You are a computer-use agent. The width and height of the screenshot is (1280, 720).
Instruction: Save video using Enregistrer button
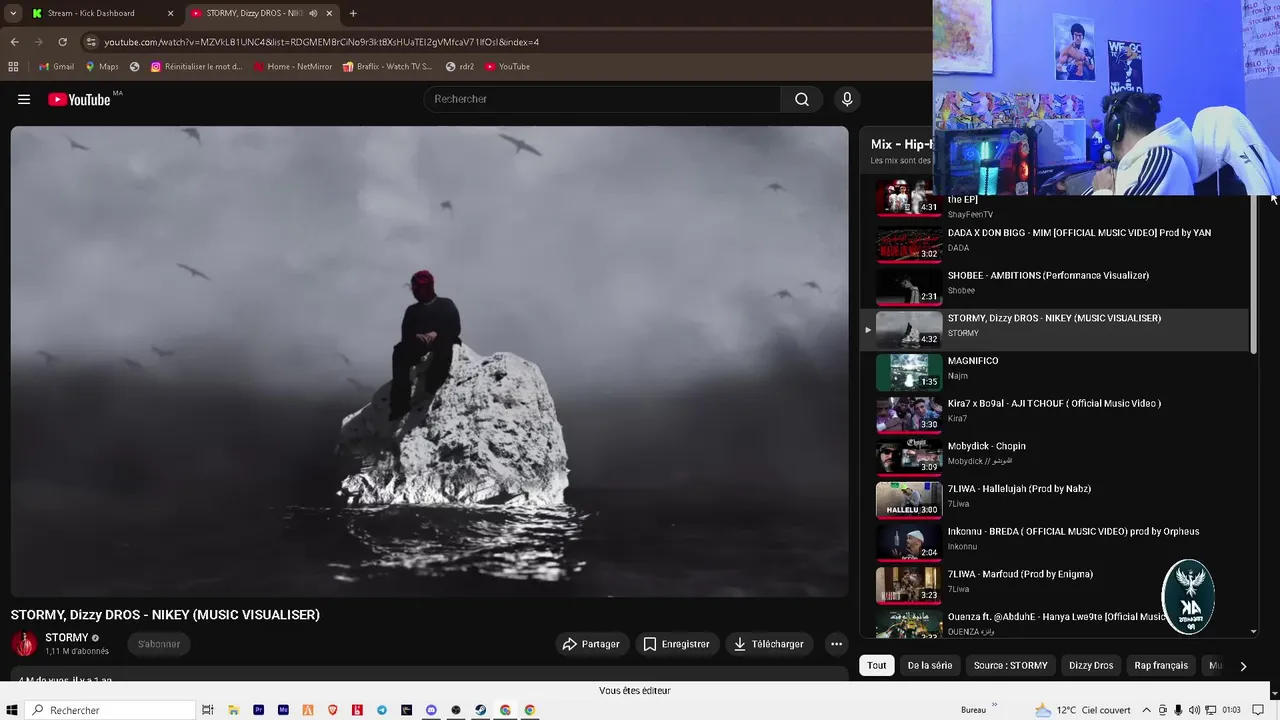click(676, 644)
